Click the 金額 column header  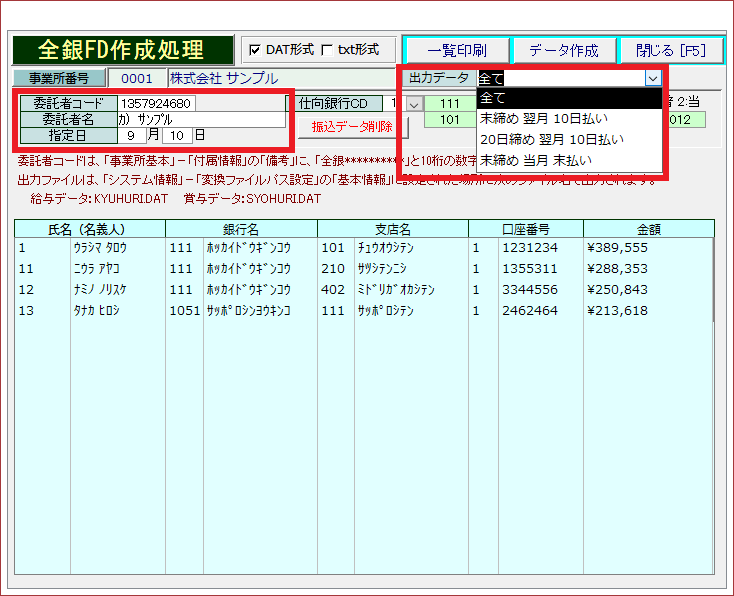tap(648, 229)
